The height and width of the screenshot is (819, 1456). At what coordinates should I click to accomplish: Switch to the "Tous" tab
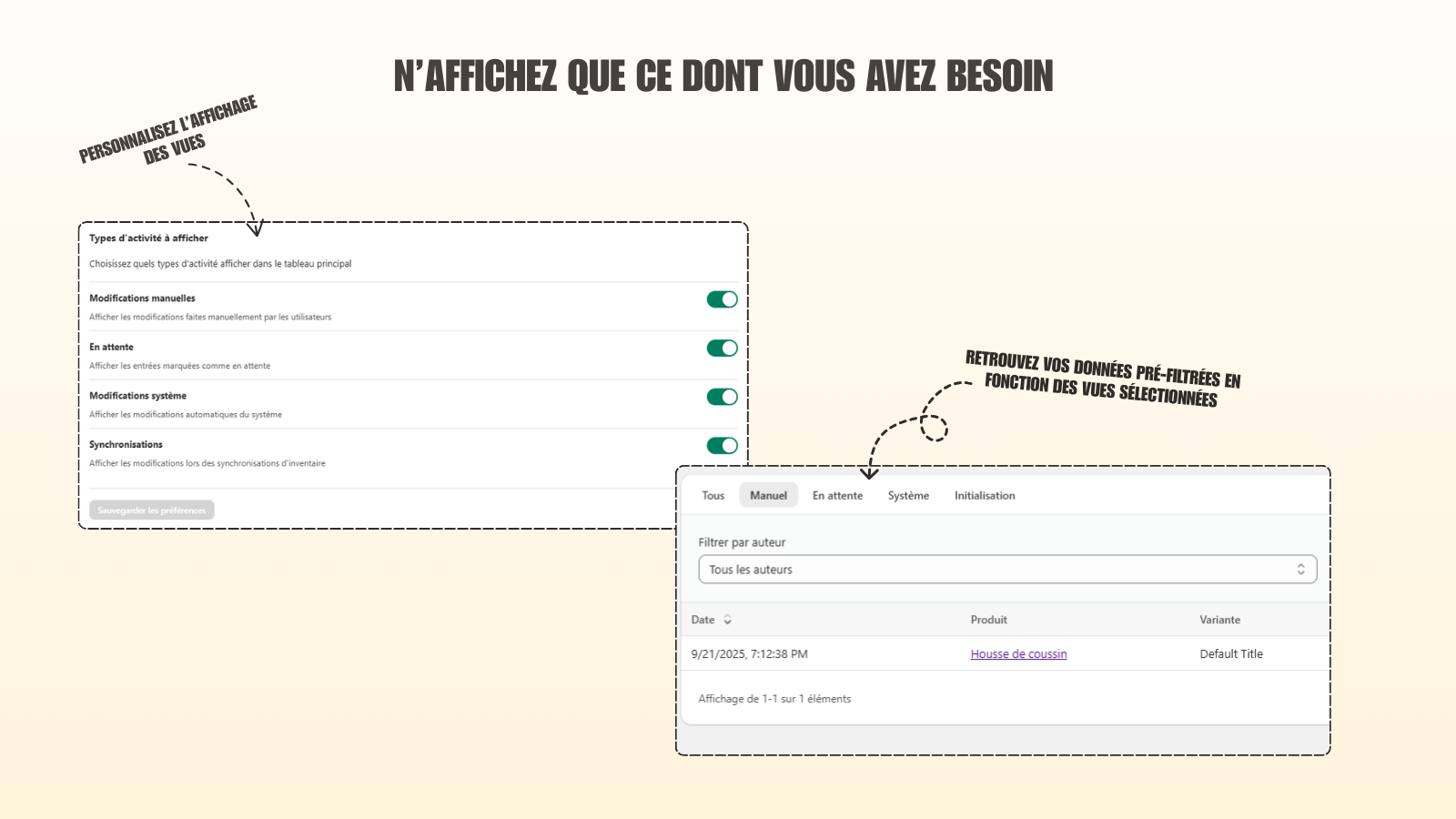click(x=712, y=495)
